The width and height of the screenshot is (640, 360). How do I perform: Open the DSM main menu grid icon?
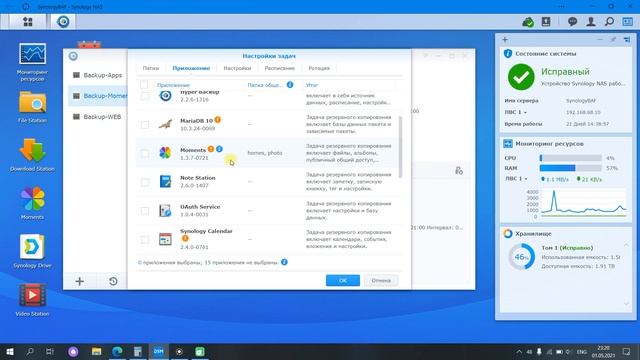(27, 22)
